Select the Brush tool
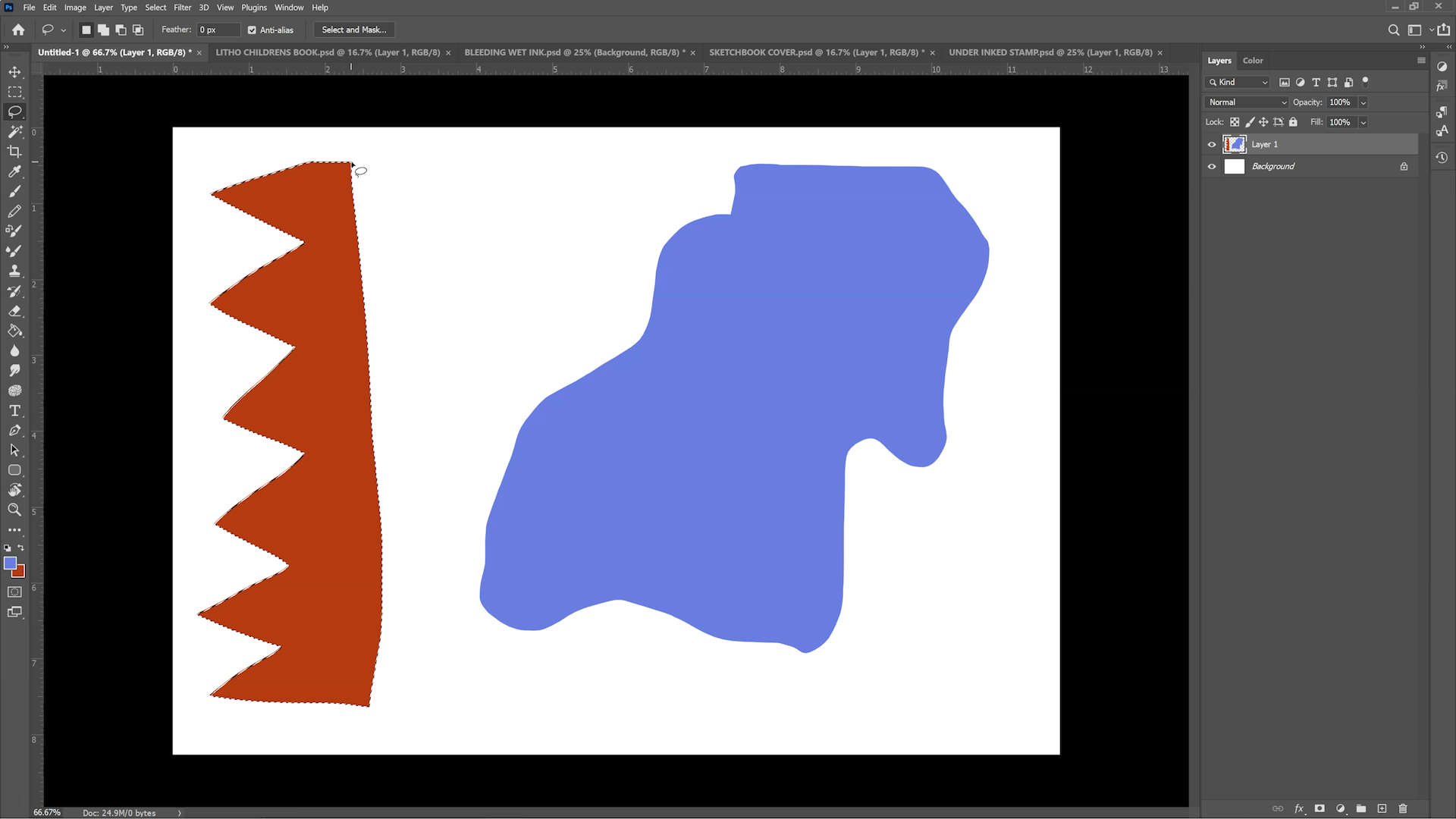 (x=14, y=191)
